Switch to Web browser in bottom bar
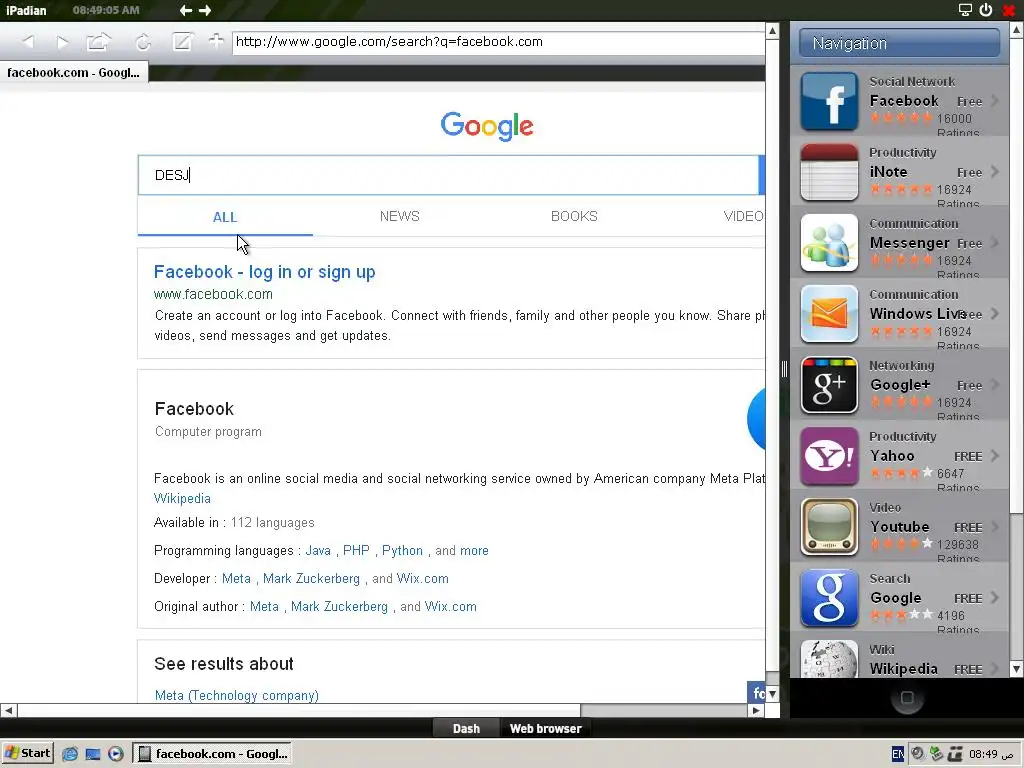 [545, 728]
